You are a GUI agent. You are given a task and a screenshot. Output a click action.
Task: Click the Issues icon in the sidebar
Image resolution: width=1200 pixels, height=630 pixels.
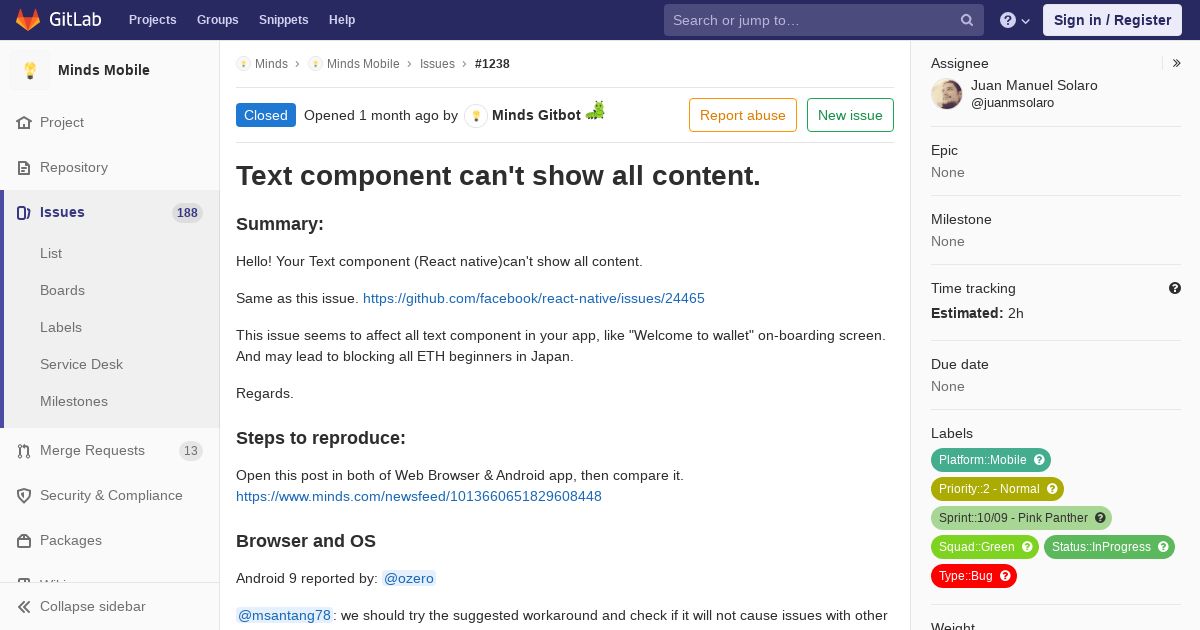(24, 213)
